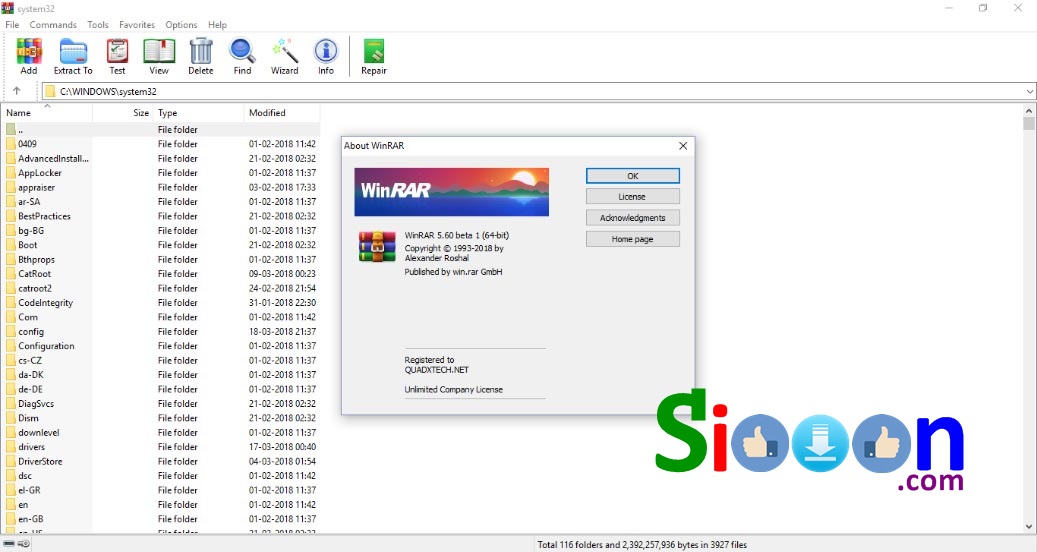1037x552 pixels.
Task: Open the Tools menu
Action: coord(98,24)
